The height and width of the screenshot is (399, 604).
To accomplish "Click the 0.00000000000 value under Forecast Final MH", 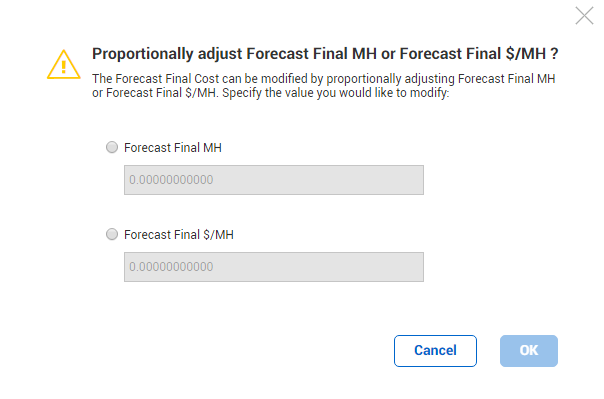I will 171,180.
